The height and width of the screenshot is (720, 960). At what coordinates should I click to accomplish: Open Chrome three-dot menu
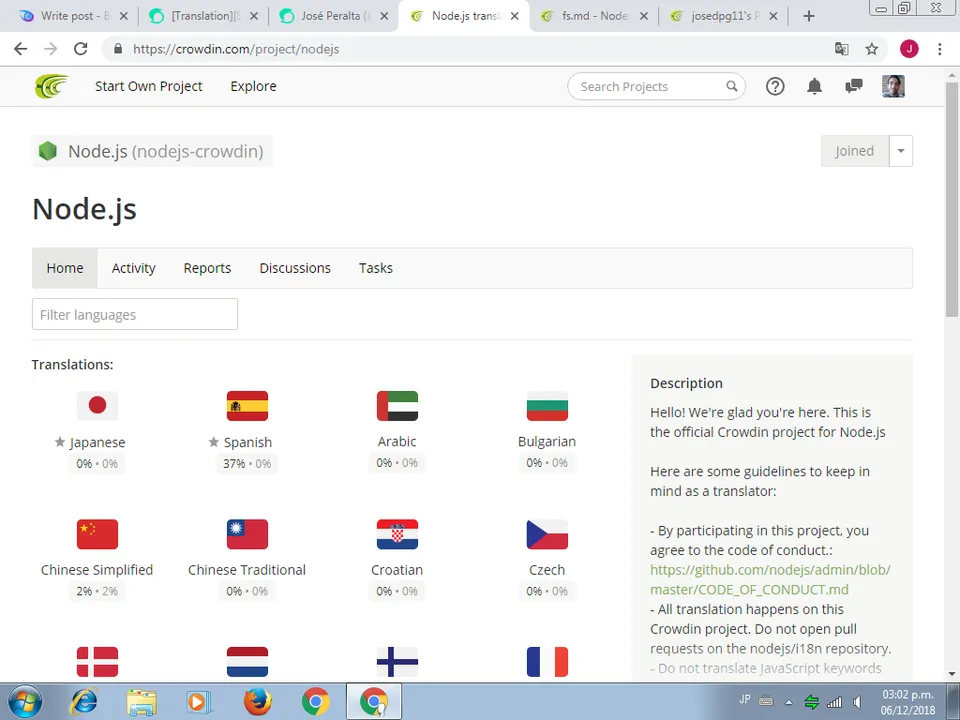[x=940, y=49]
